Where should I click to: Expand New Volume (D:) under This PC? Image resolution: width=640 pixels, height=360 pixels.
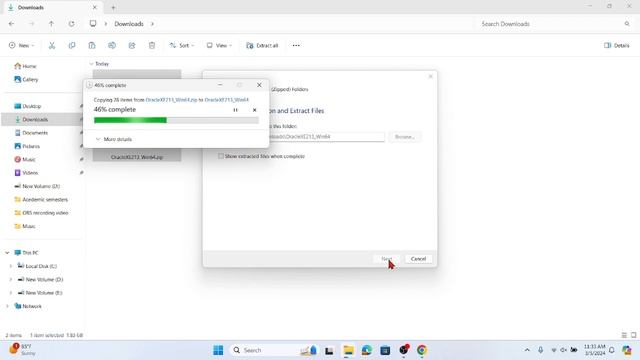[11, 280]
